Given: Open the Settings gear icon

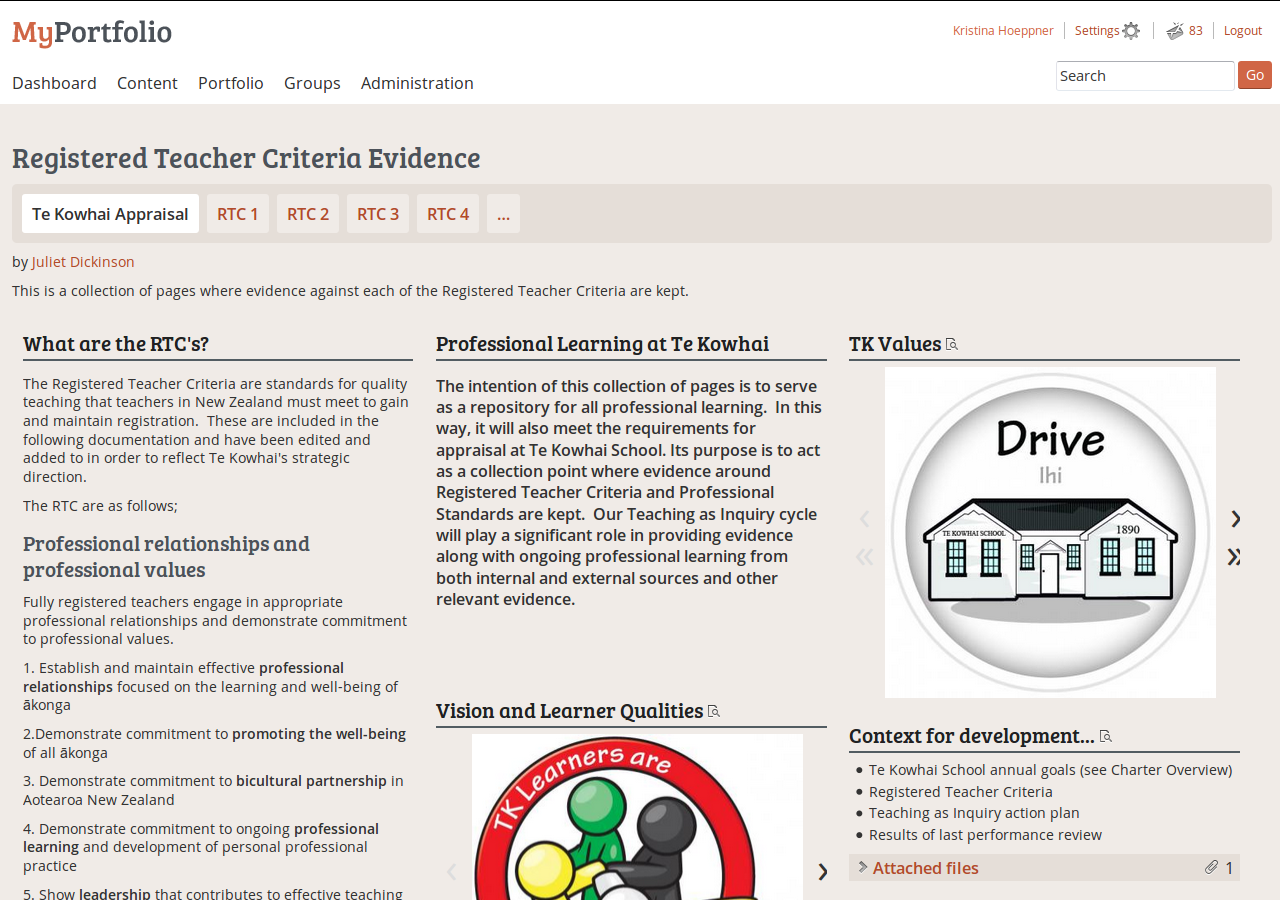Looking at the screenshot, I should pyautogui.click(x=1131, y=31).
